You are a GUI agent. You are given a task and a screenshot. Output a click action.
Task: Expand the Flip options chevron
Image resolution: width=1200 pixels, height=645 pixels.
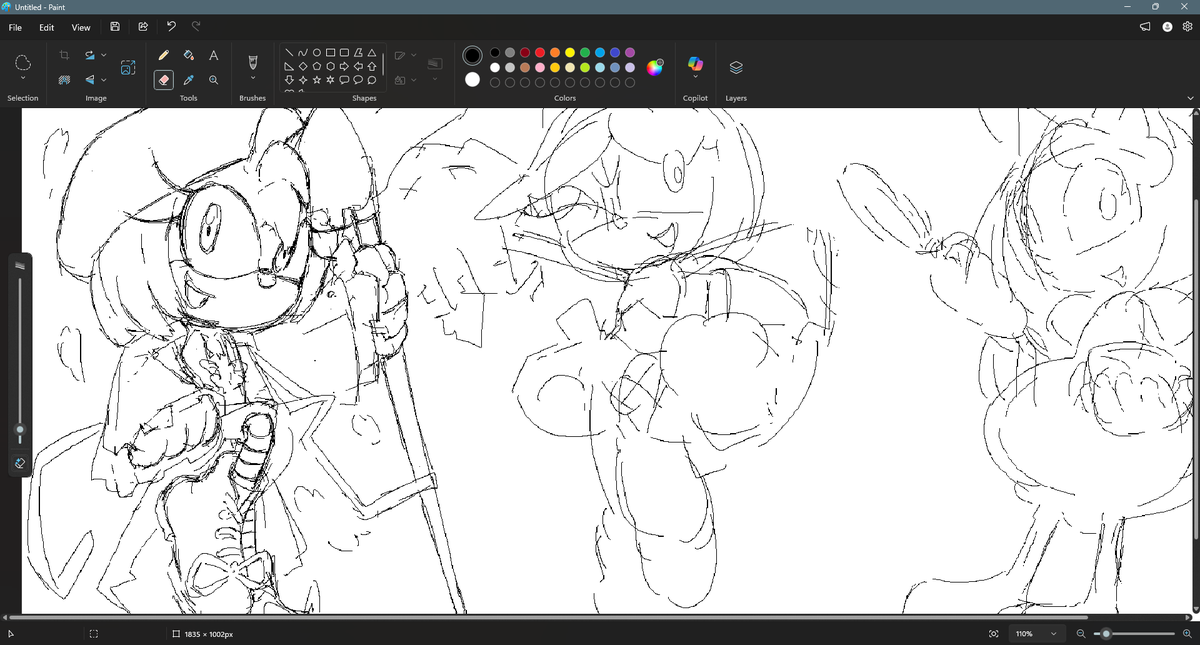pyautogui.click(x=104, y=80)
